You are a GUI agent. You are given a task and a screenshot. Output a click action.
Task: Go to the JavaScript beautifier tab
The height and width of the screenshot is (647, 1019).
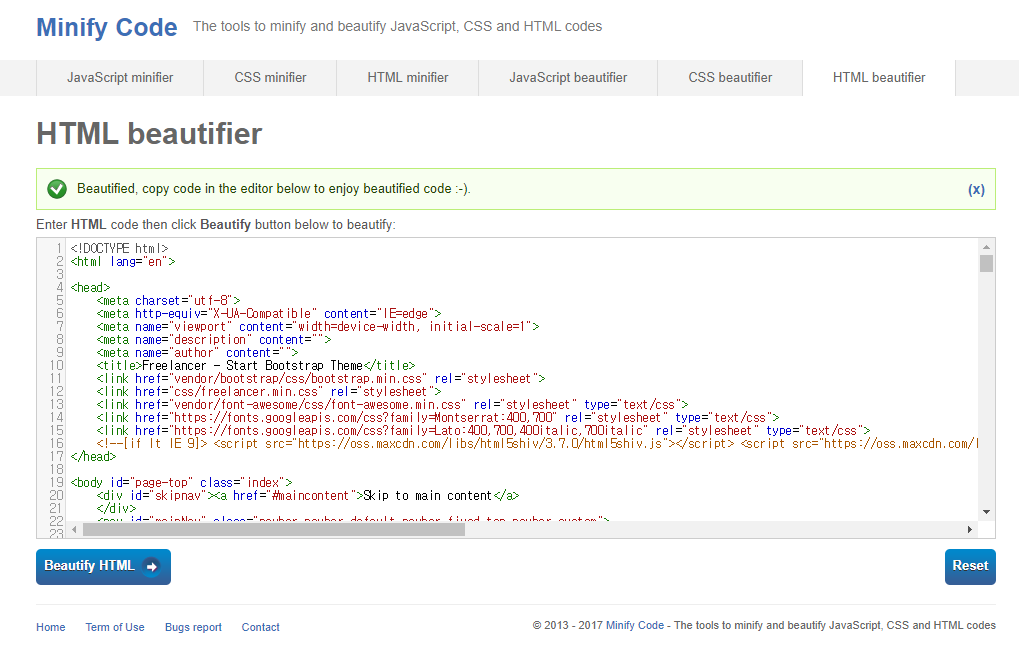click(x=568, y=78)
